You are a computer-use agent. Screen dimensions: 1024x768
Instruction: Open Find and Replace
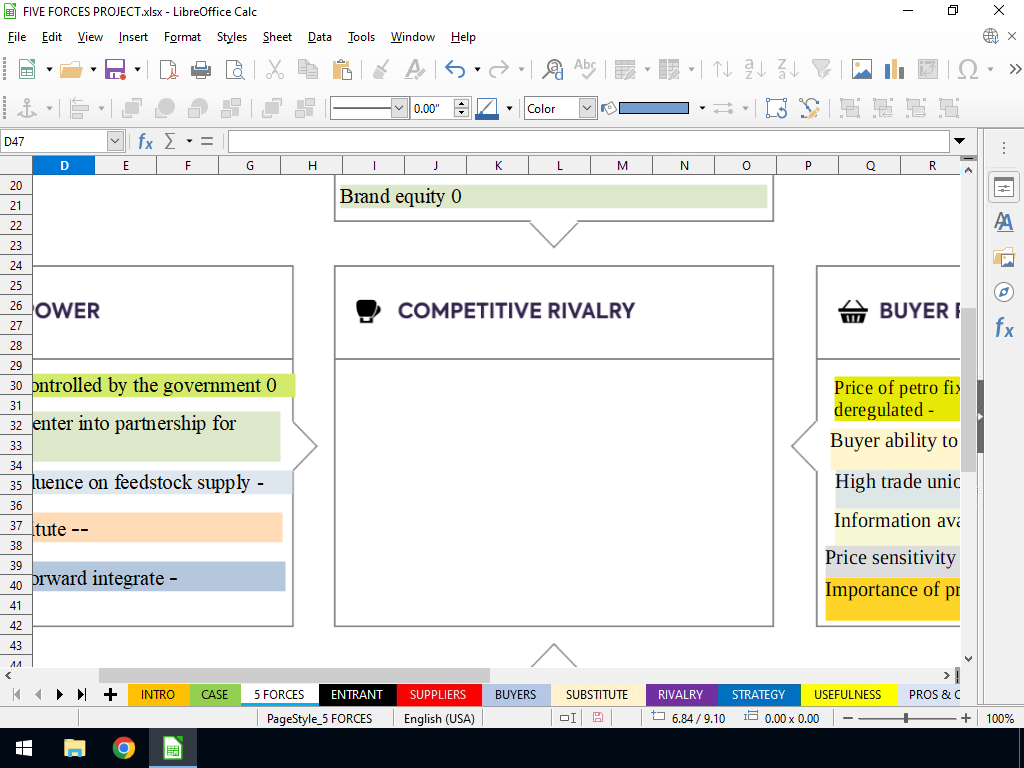(x=552, y=69)
